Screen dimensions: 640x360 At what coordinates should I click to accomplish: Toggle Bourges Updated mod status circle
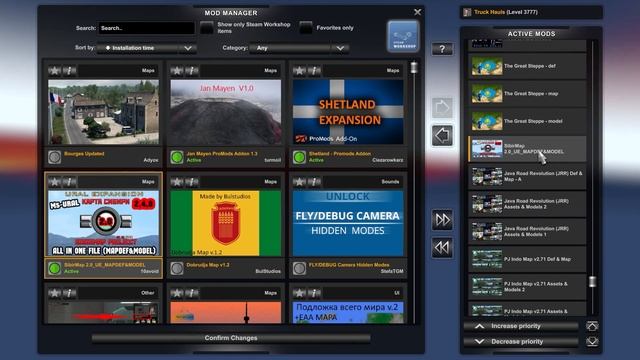[54, 157]
